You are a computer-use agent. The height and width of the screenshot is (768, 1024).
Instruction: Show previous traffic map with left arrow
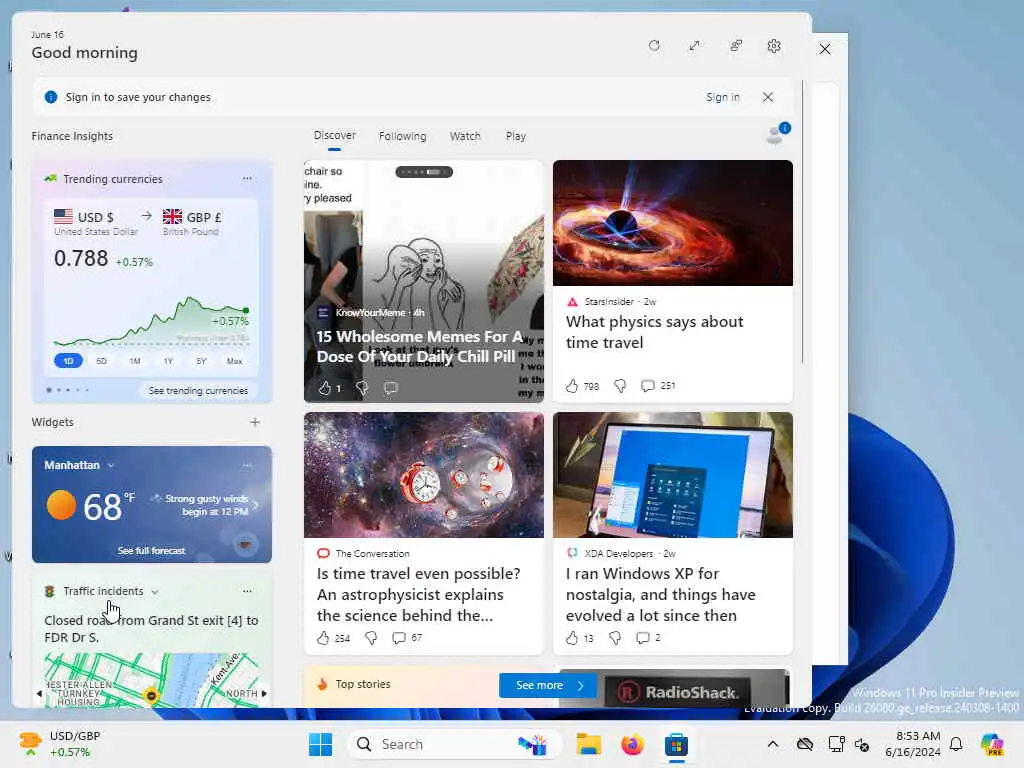[x=39, y=694]
